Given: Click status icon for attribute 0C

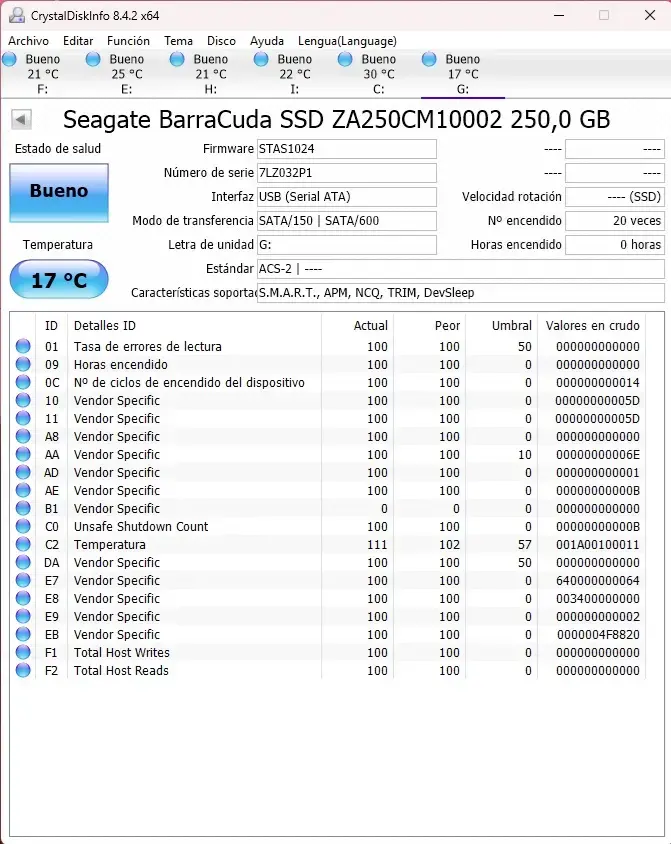Looking at the screenshot, I should (23, 382).
